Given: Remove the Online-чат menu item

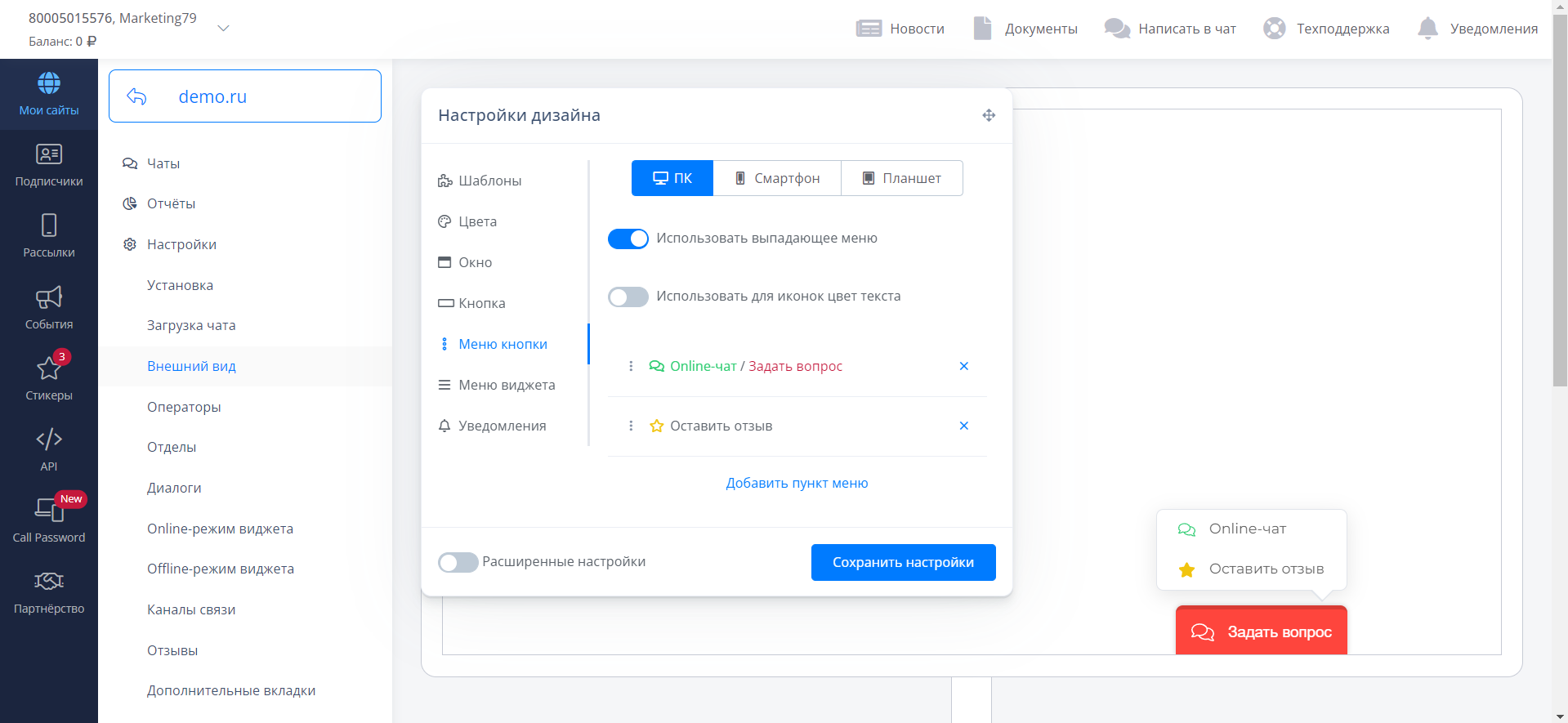Looking at the screenshot, I should click(964, 366).
